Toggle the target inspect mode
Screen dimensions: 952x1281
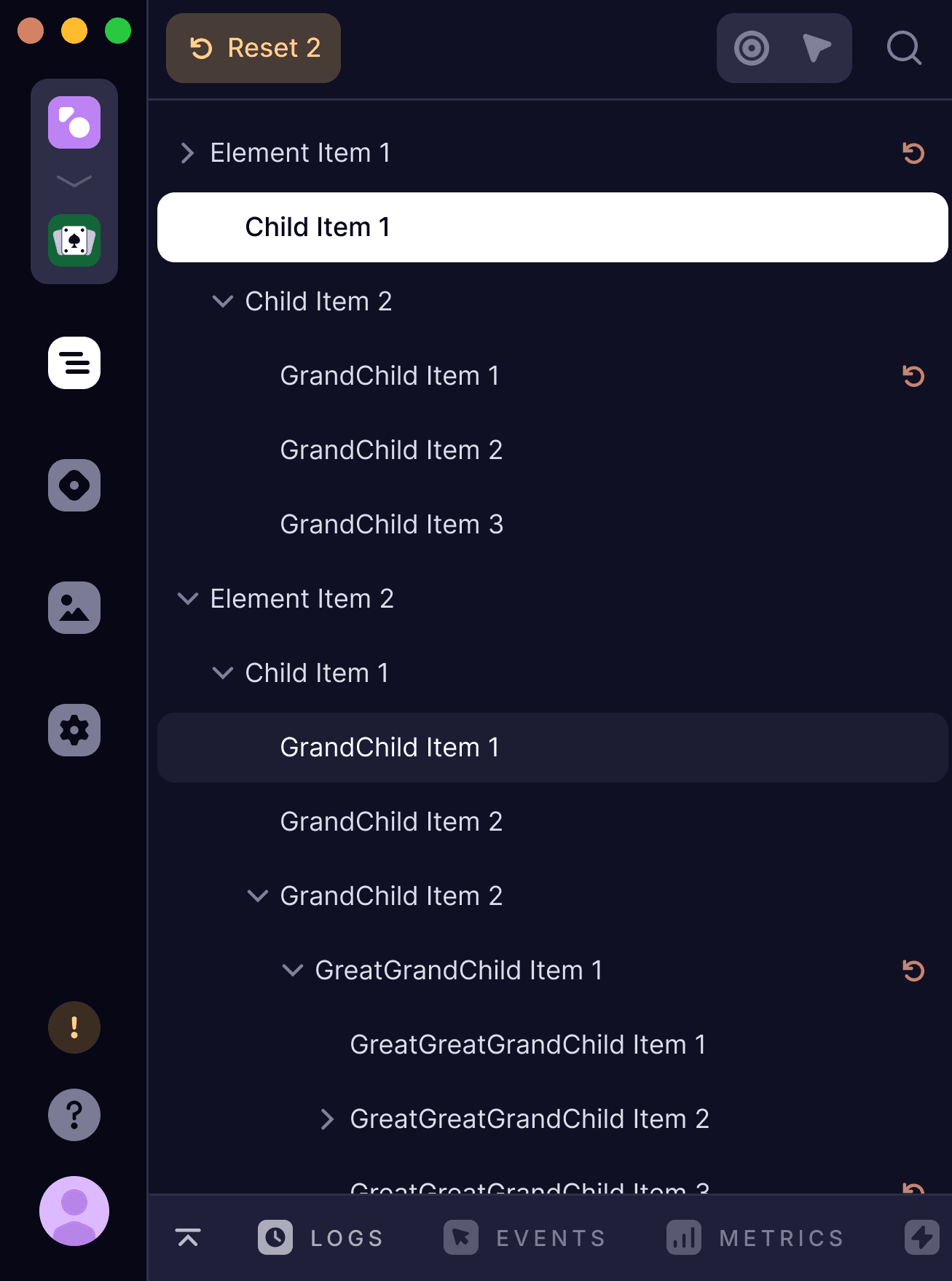pos(752,48)
